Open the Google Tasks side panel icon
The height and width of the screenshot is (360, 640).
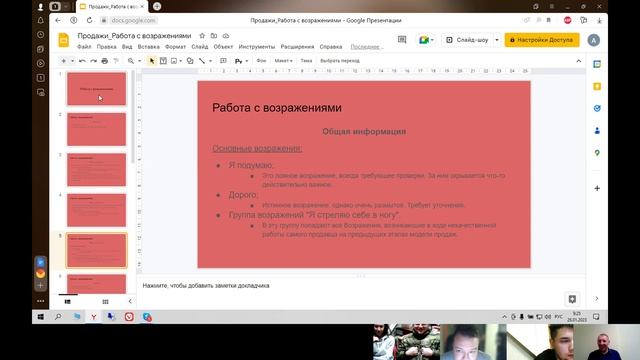(597, 108)
